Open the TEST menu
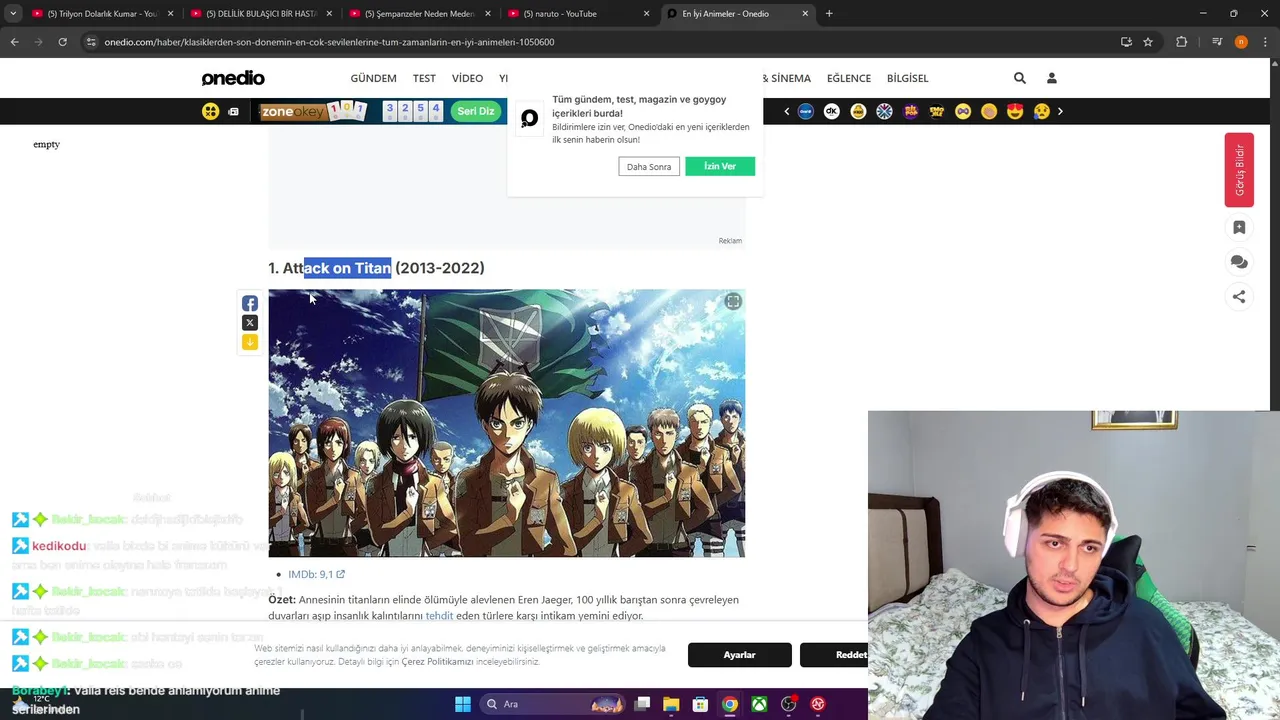 coord(424,78)
